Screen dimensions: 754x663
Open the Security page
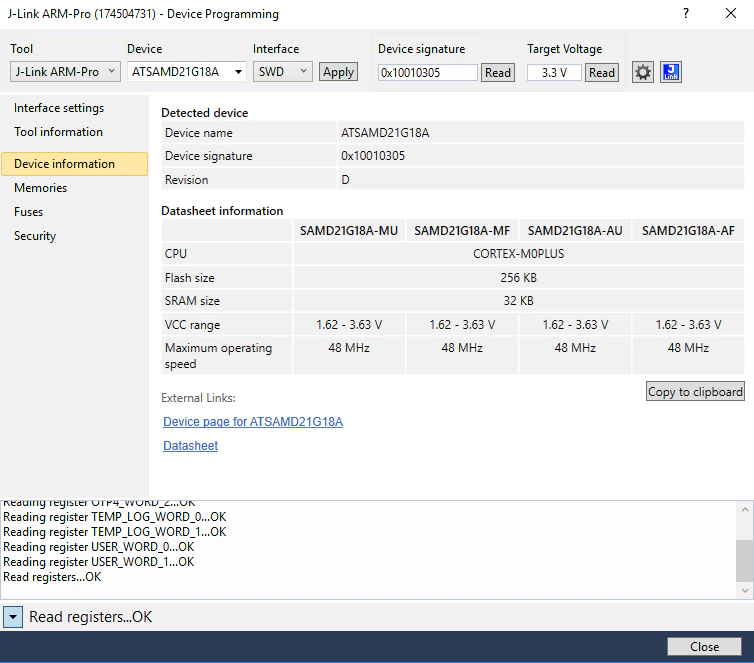click(x=35, y=236)
